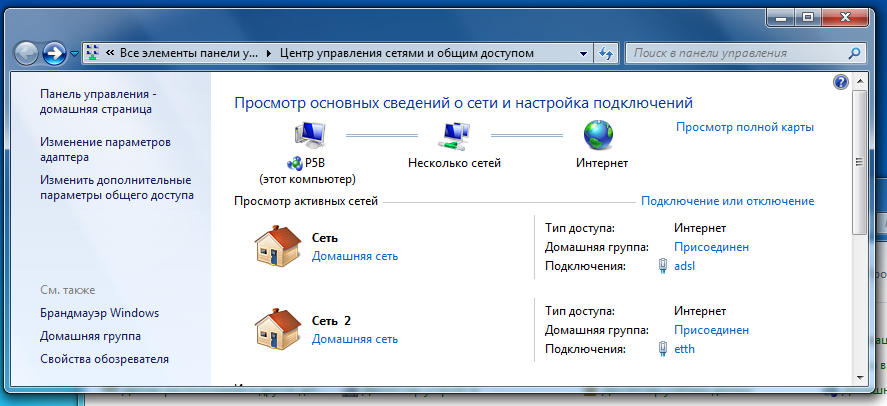This screenshot has width=887, height=406.
Task: Click the 'Сеть 2' network name text
Action: click(331, 321)
